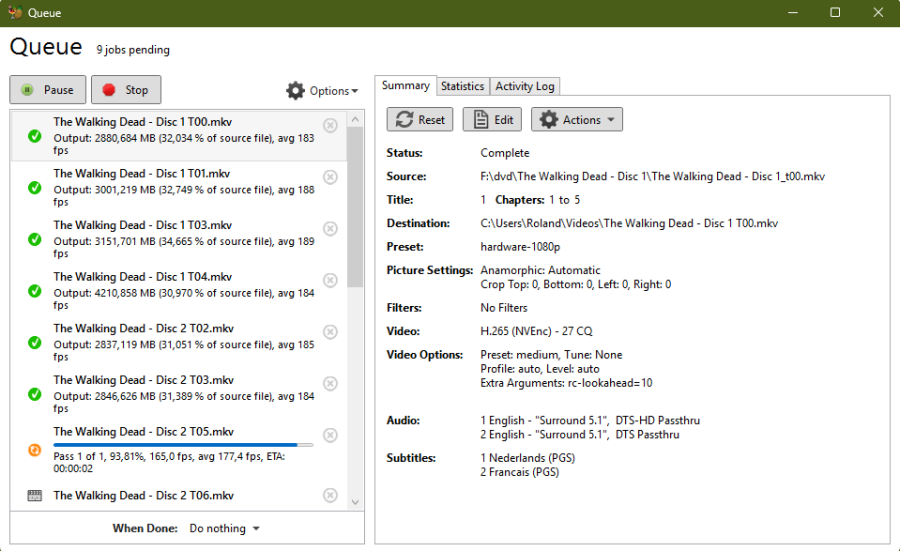
Task: Switch to the Statistics tab
Action: tap(462, 86)
